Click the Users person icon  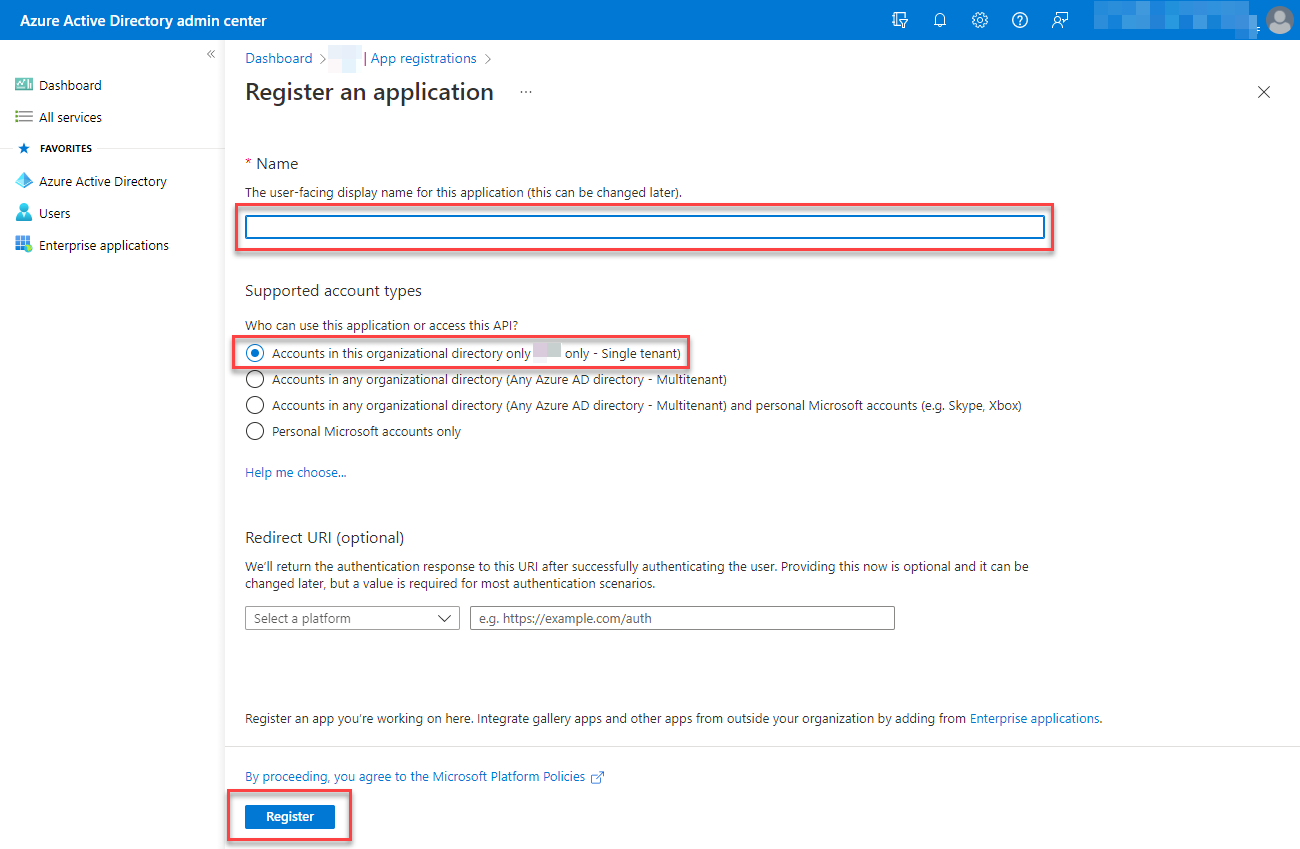(24, 213)
